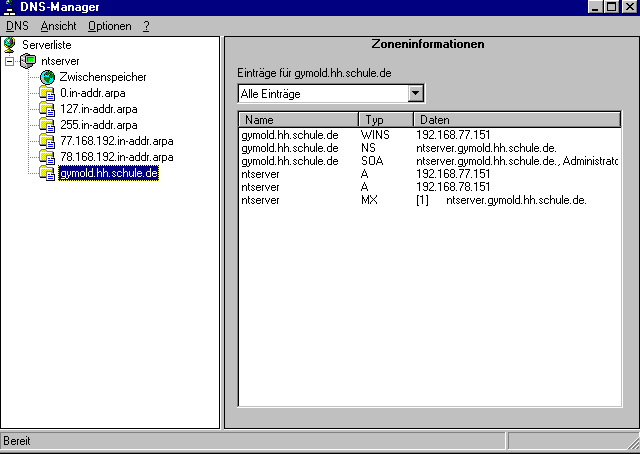Click the 255.in-addr.arpa zone folder icon

coord(47,125)
